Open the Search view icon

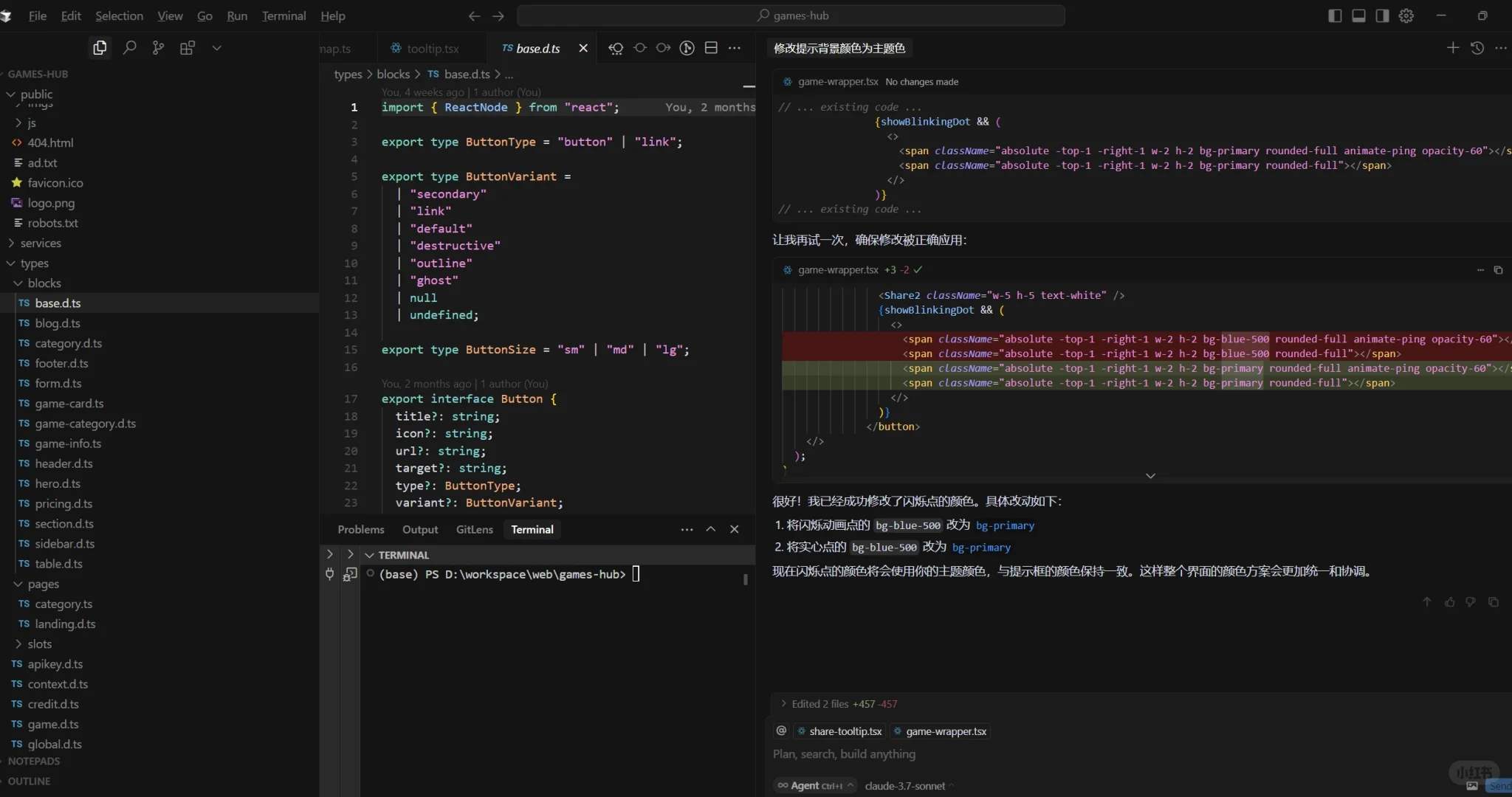[x=129, y=48]
